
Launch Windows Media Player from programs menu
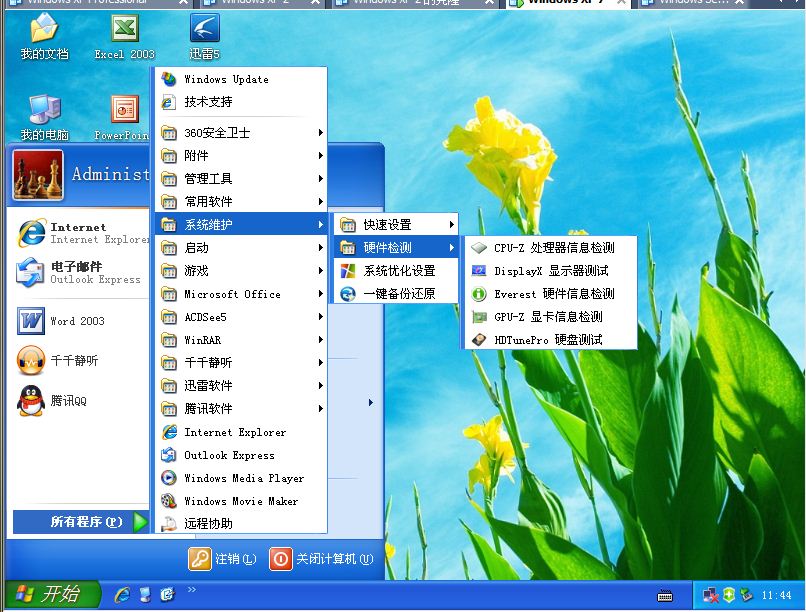[241, 478]
